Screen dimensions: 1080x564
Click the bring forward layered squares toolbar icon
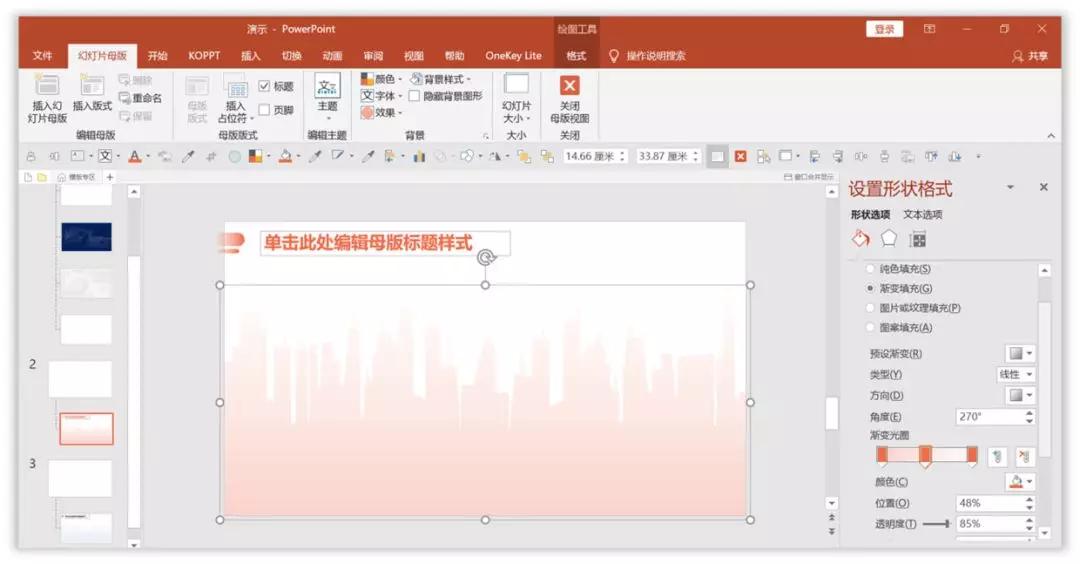524,157
